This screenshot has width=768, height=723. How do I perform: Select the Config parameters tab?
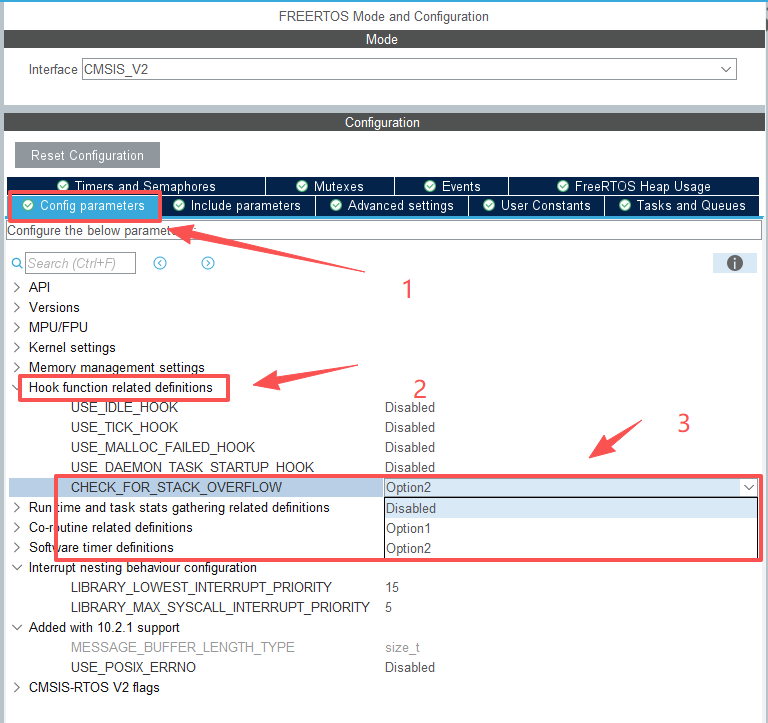click(84, 206)
